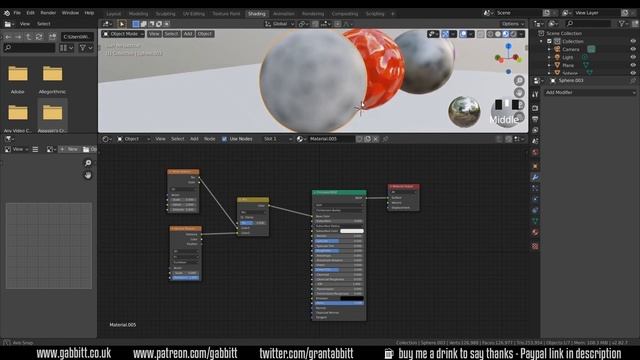Select the cursor tool in viewport header
Screen dimensions: 640x360
click(x=122, y=24)
